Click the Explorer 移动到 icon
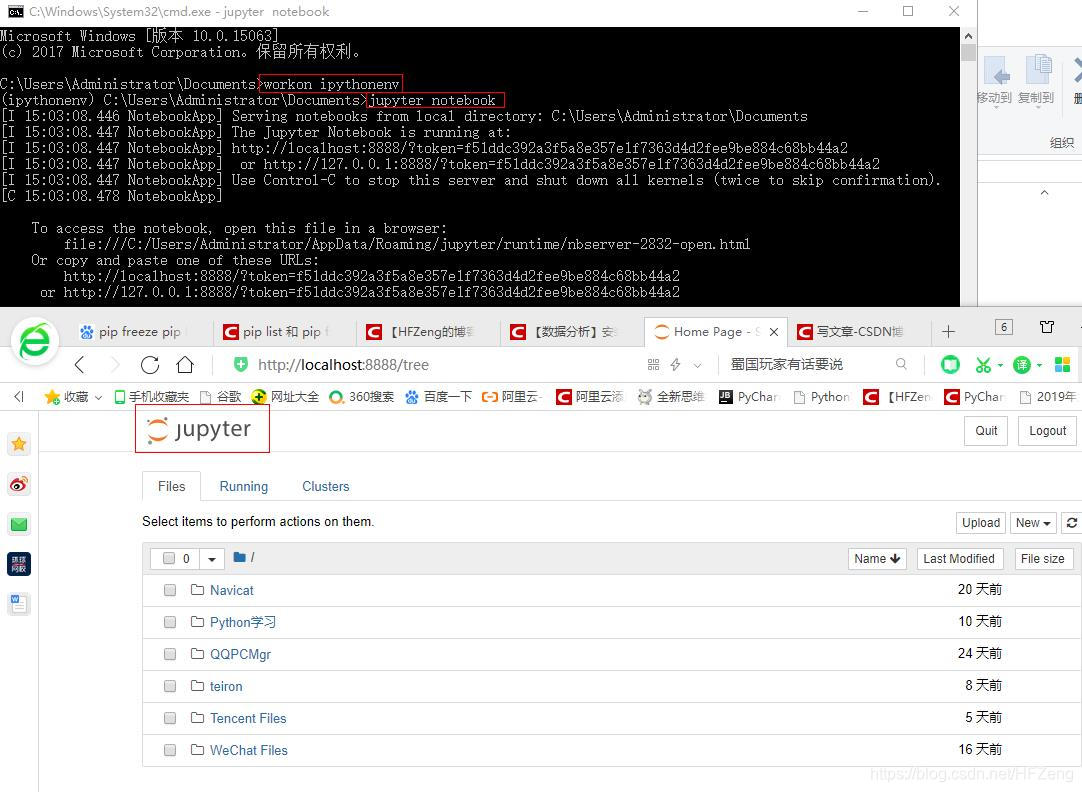The image size is (1082, 792). coord(994,79)
